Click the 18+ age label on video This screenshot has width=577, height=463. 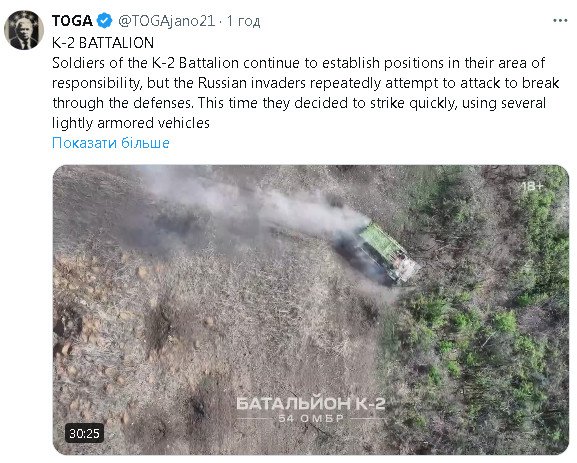(531, 187)
